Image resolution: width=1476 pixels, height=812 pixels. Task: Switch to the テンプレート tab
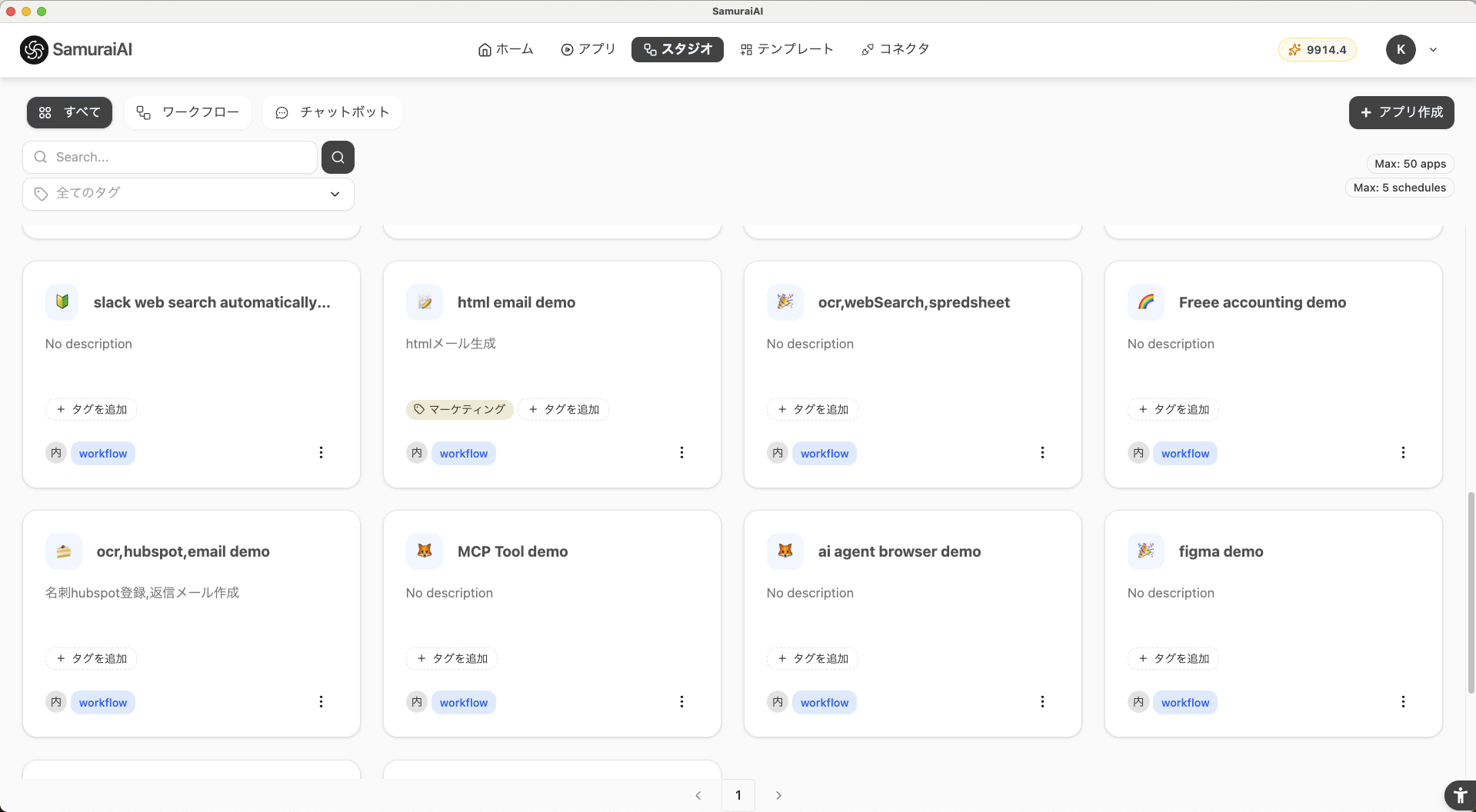pos(787,49)
